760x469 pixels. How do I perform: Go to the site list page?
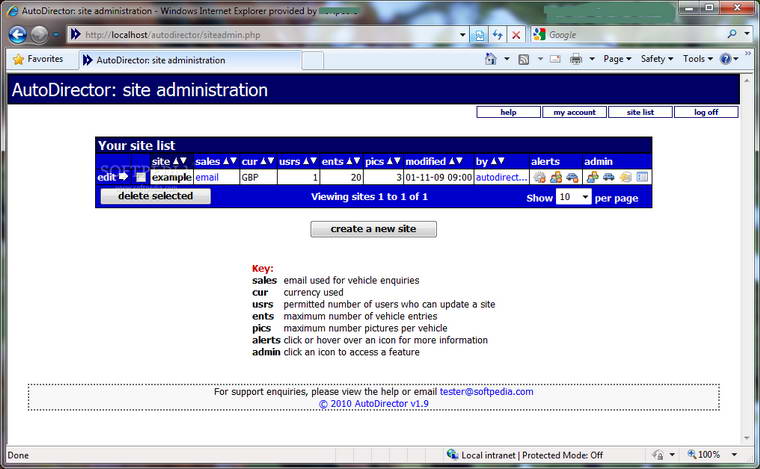[x=640, y=112]
